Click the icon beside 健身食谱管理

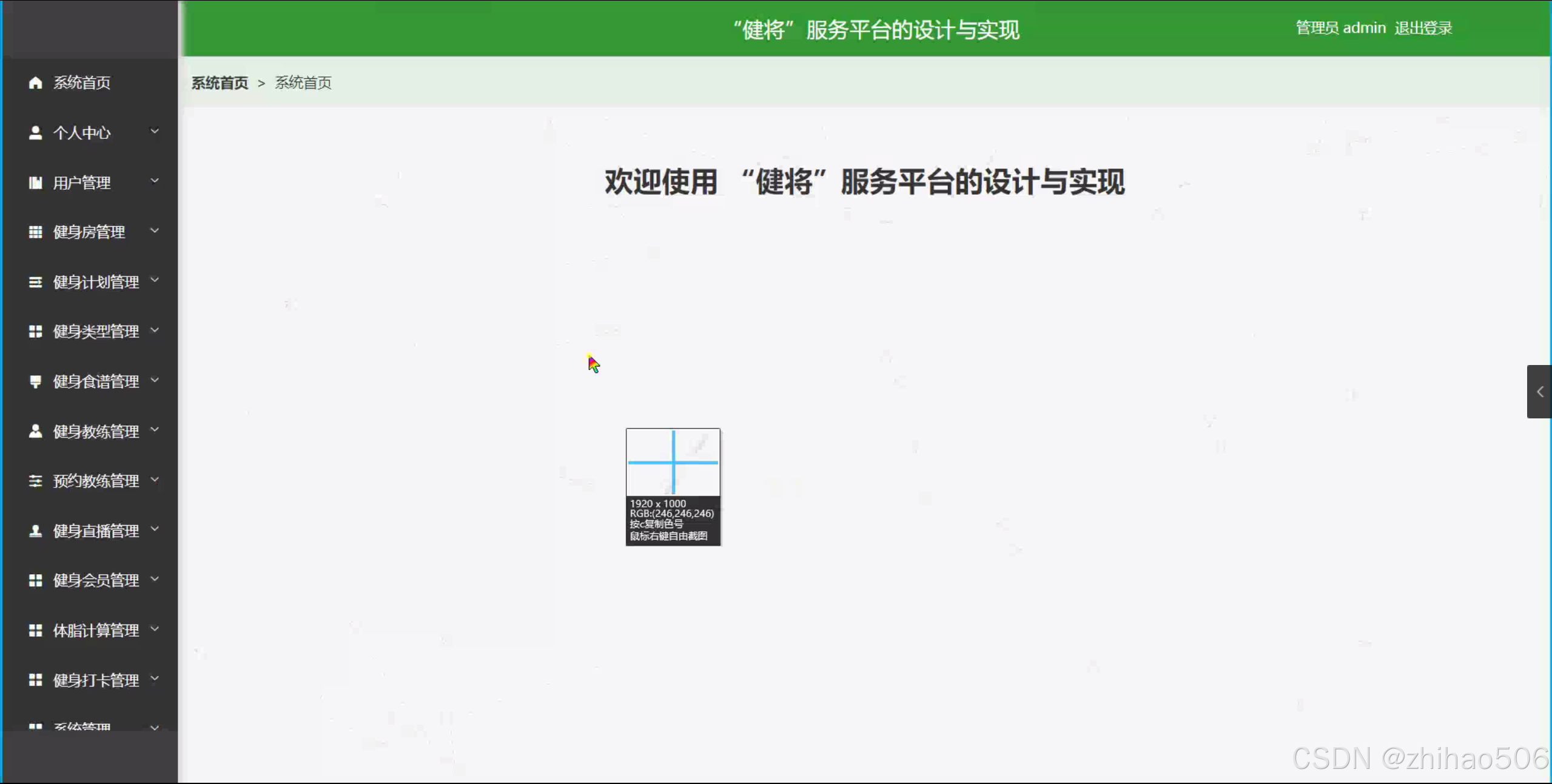(35, 381)
